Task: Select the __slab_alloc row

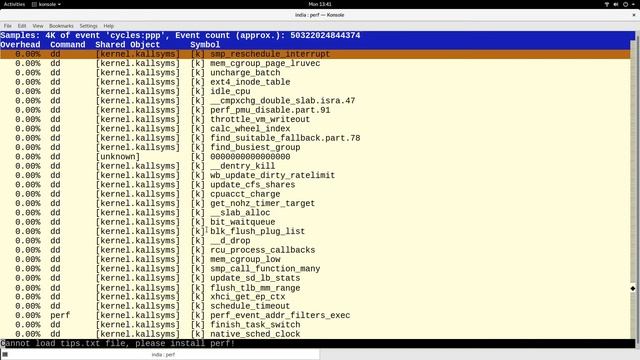Action: 315,213
